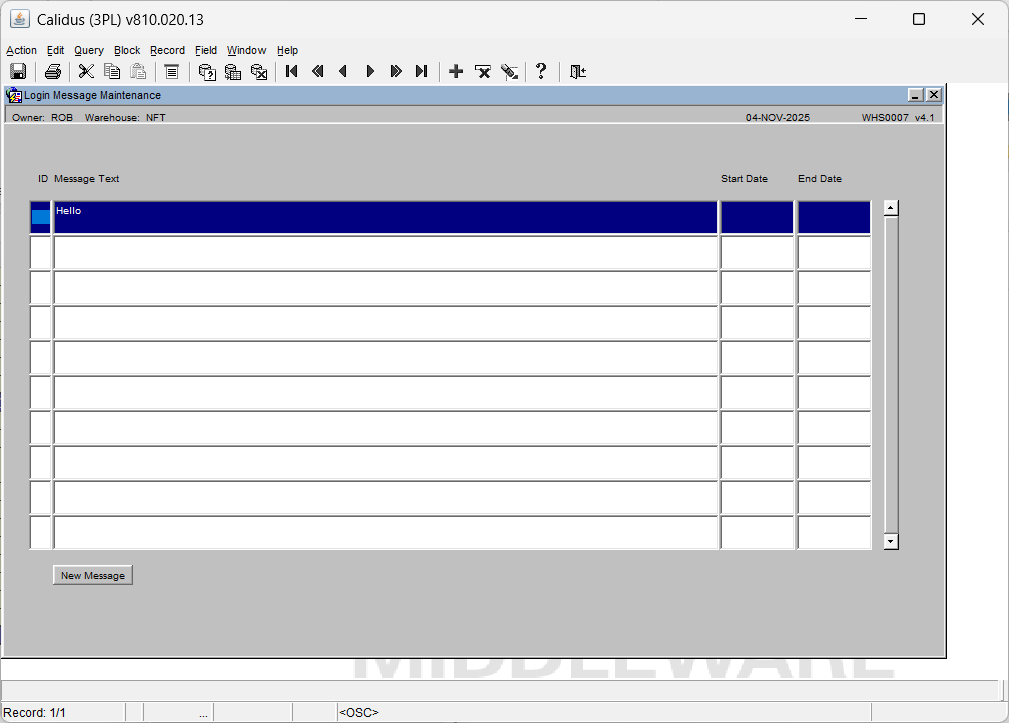Insert a new record with plus icon

pyautogui.click(x=456, y=71)
